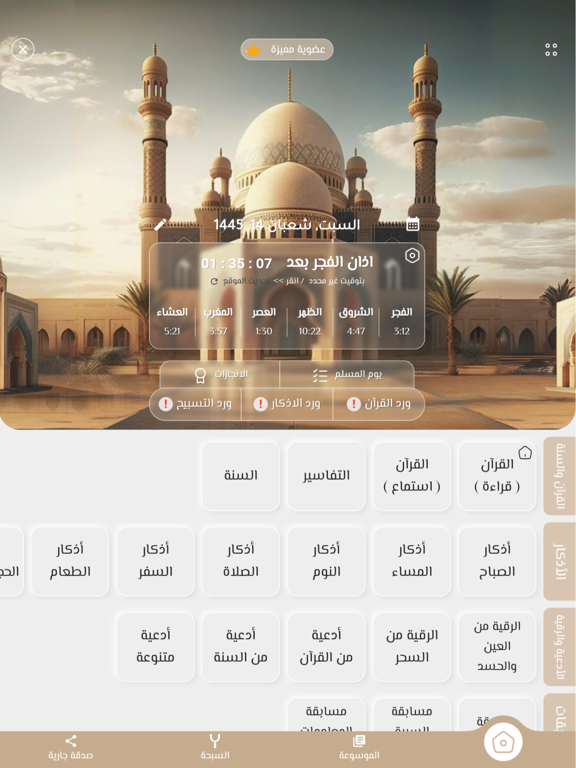Screen dimensions: 576x768
Task: Select العصر prayer time 1:30
Action: tap(264, 321)
